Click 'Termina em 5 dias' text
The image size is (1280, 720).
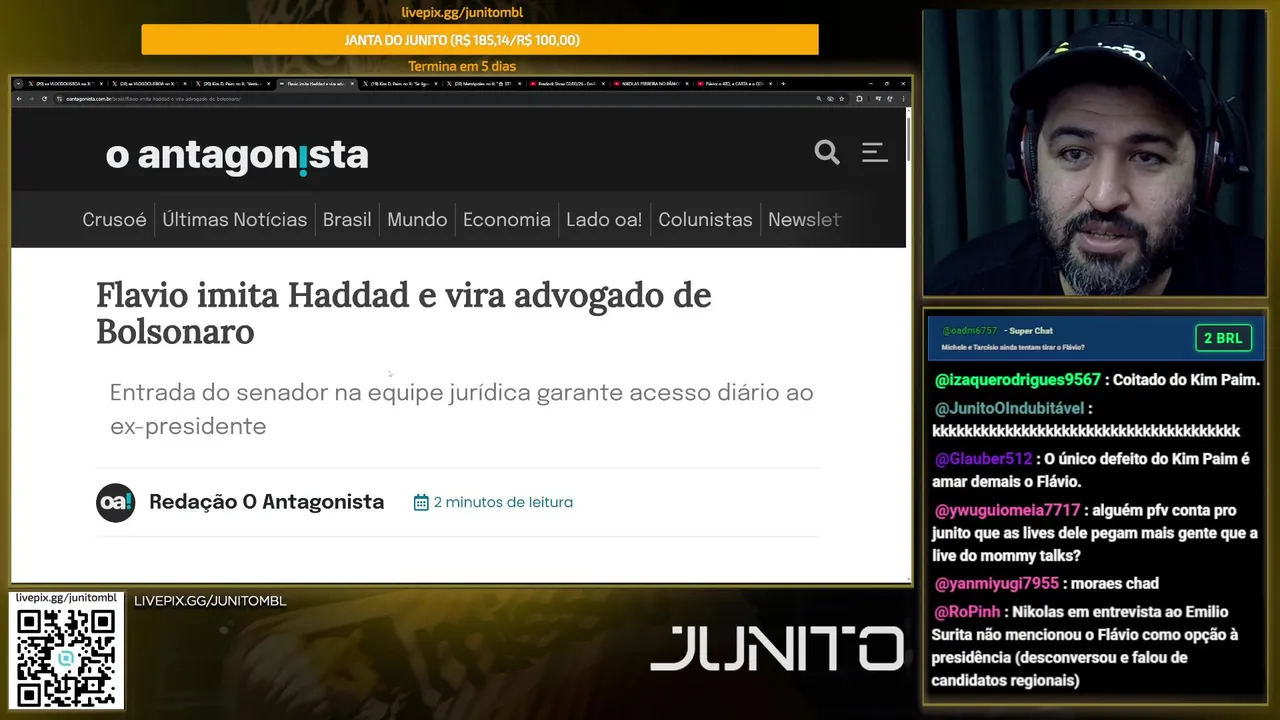462,66
